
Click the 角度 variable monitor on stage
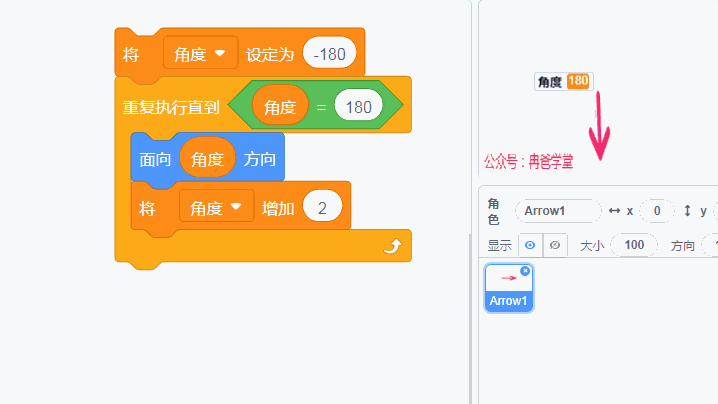(564, 82)
